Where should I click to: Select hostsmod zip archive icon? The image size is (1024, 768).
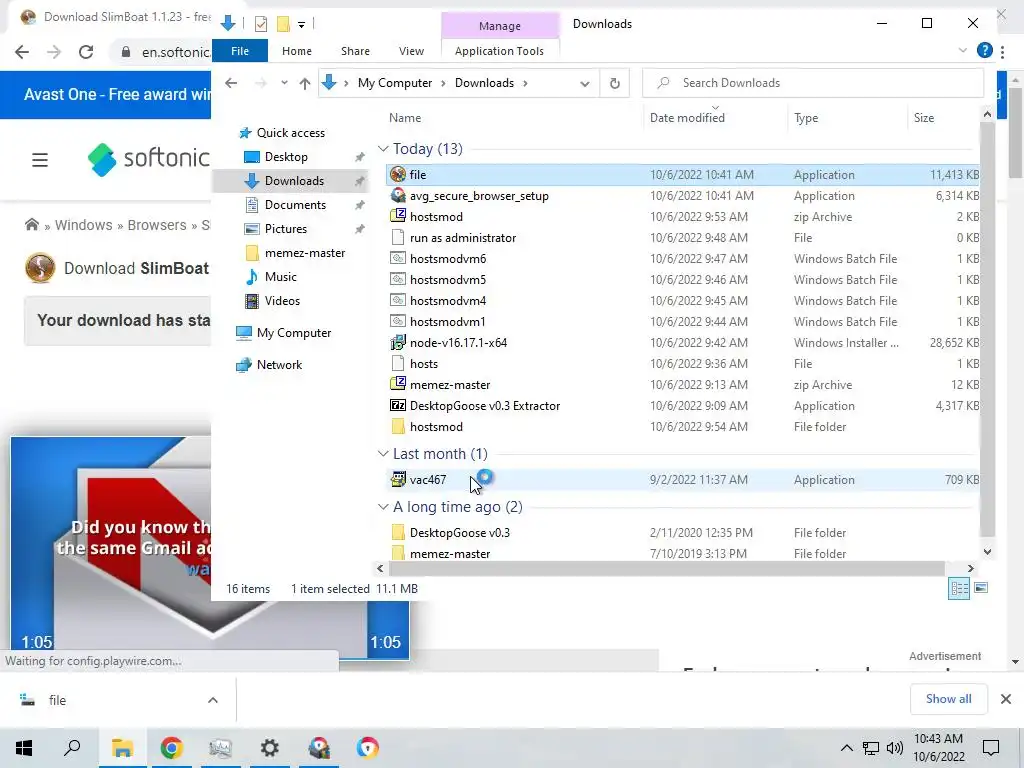[x=398, y=216]
